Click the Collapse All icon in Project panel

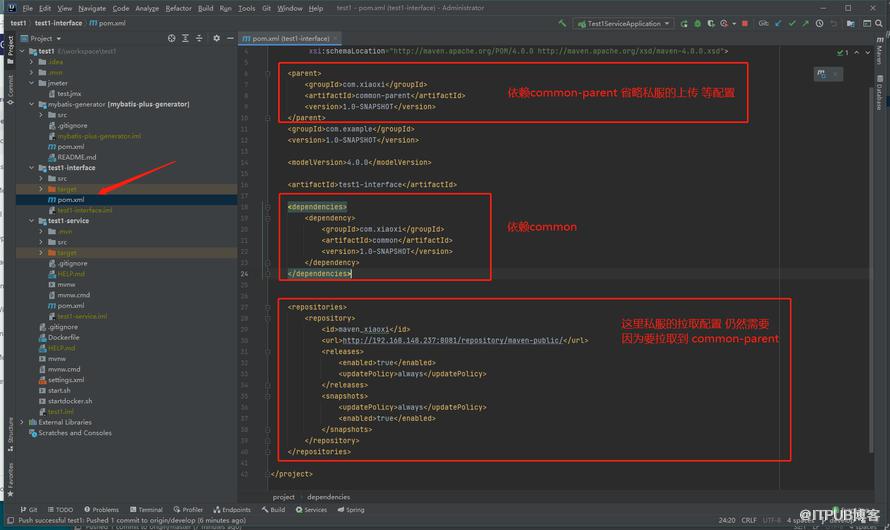coord(199,38)
